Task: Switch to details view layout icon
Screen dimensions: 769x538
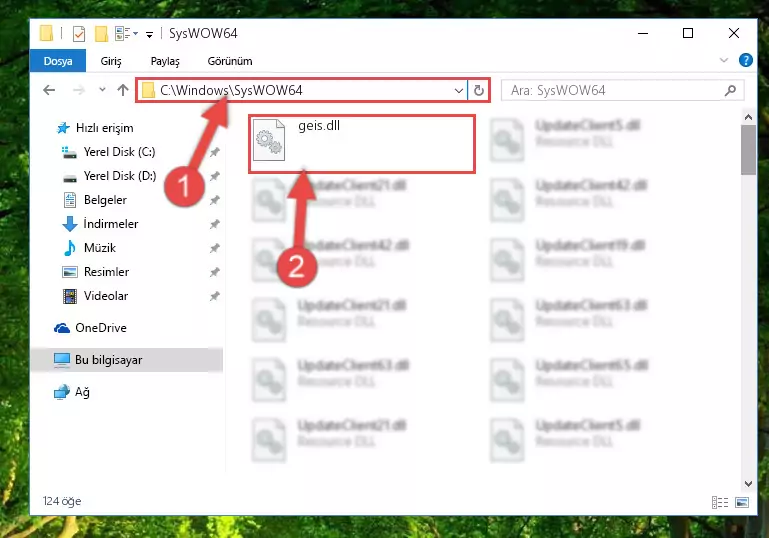Action: click(x=719, y=502)
